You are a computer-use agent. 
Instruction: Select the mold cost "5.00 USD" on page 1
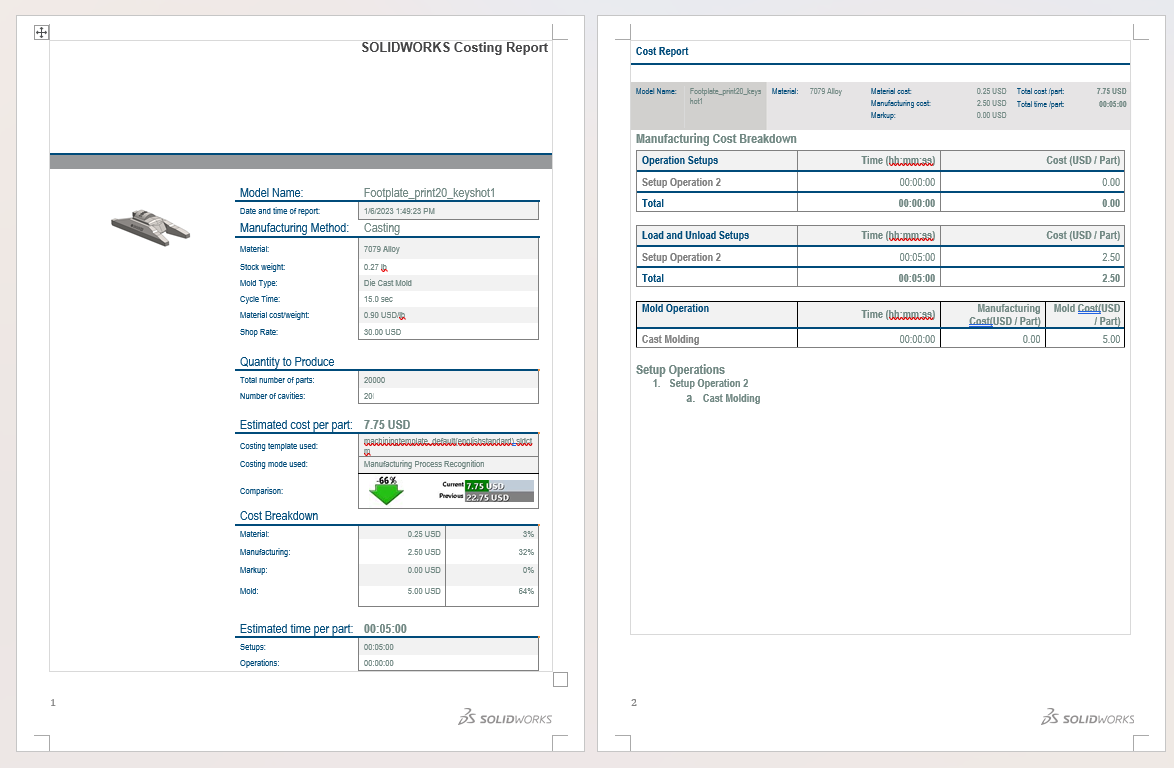(x=424, y=591)
